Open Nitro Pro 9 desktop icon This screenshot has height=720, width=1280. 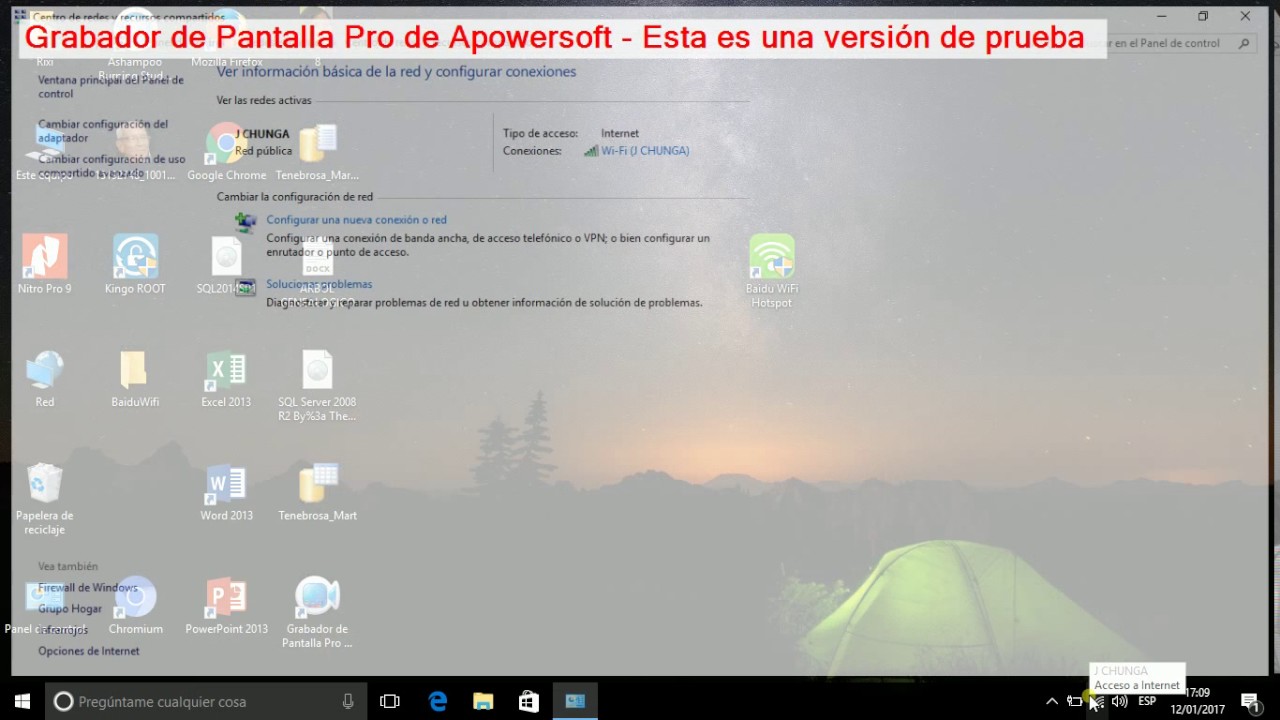[45, 264]
